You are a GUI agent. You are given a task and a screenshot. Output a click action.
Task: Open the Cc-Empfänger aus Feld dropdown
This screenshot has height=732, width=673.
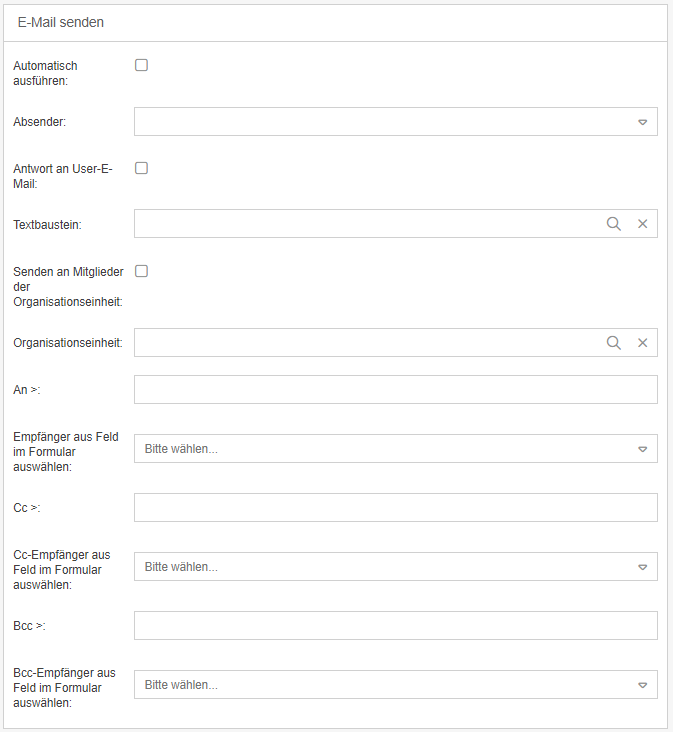(643, 567)
